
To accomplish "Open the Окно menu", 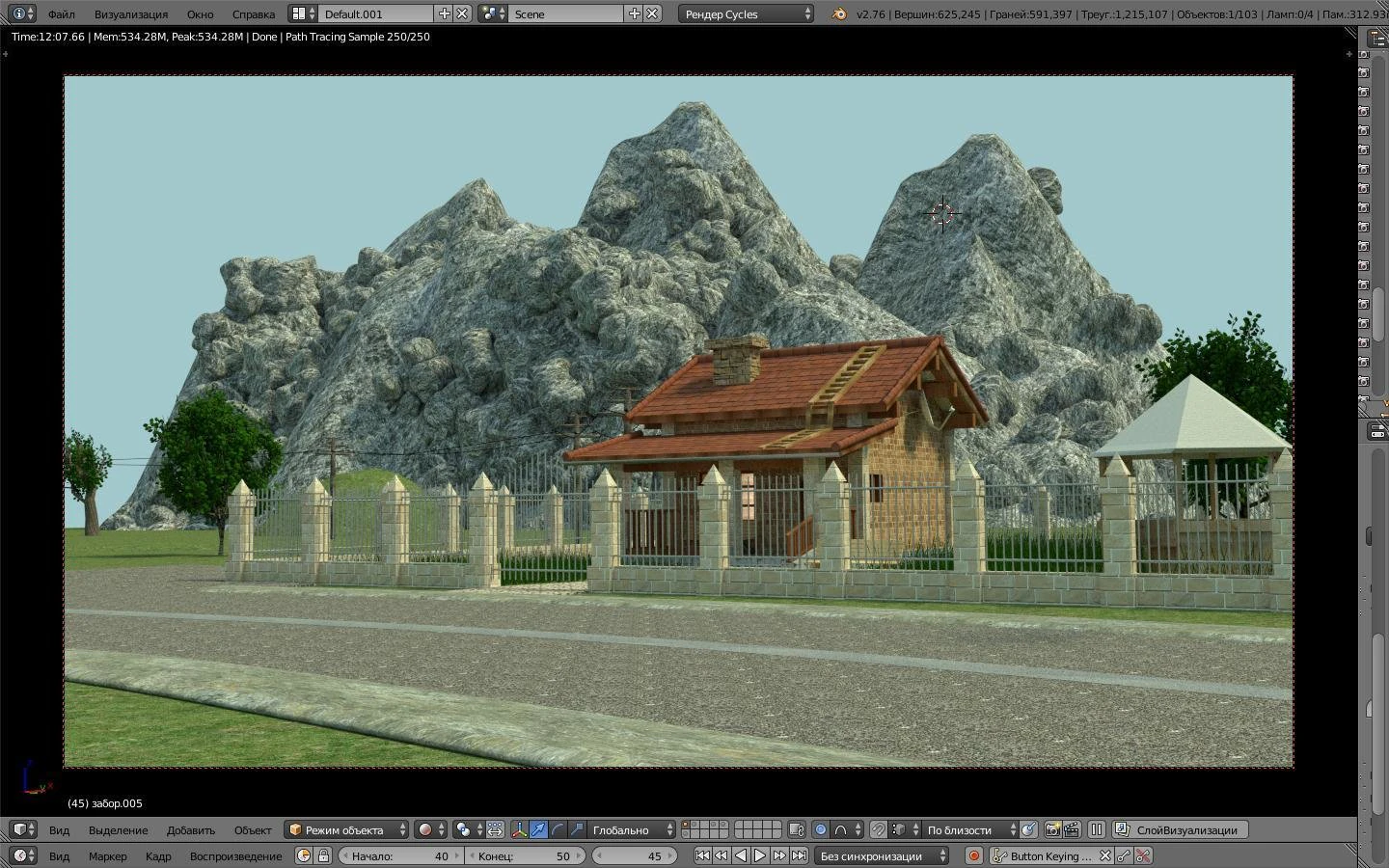I will point(200,14).
